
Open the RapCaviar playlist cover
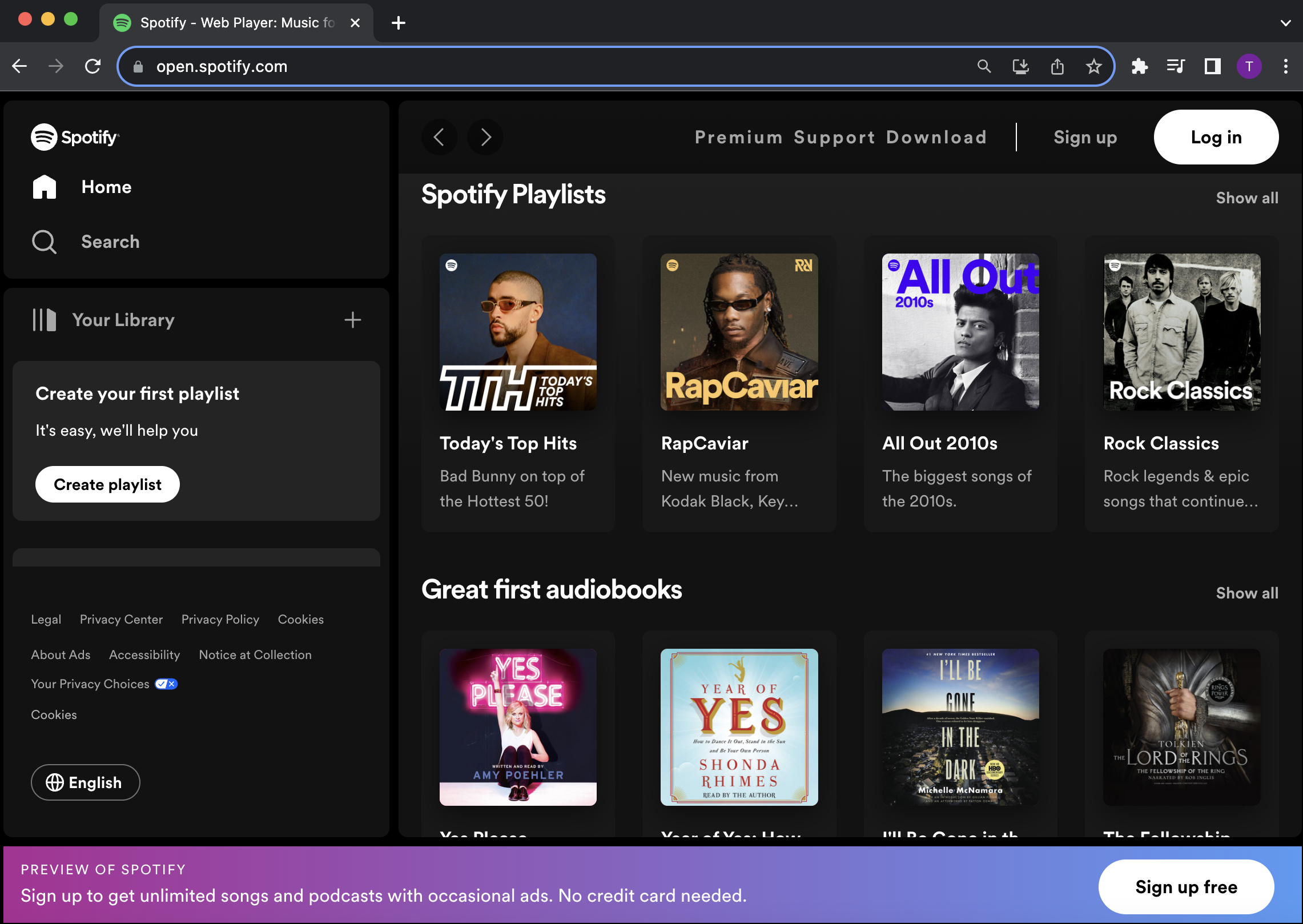tap(739, 332)
